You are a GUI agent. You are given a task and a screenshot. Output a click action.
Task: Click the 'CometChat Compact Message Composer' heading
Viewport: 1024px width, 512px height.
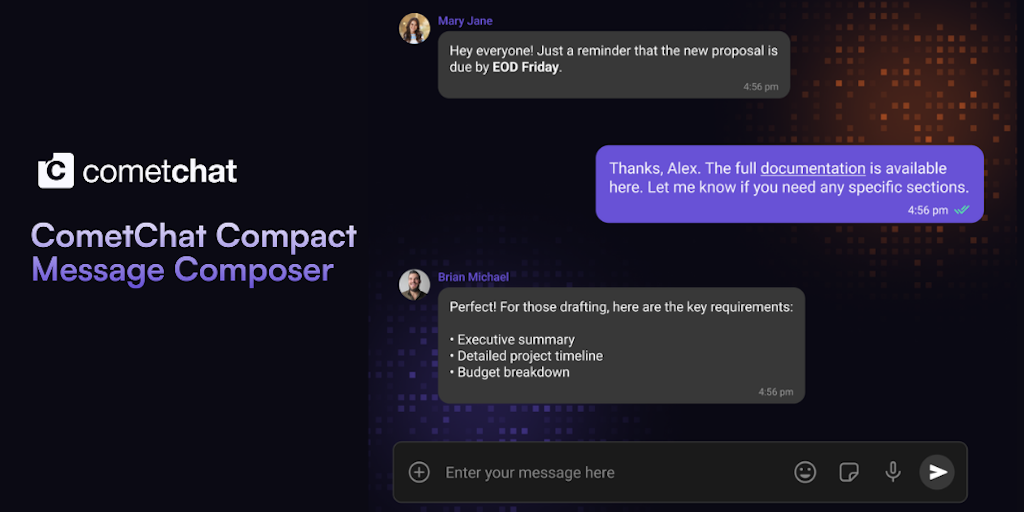click(x=194, y=252)
